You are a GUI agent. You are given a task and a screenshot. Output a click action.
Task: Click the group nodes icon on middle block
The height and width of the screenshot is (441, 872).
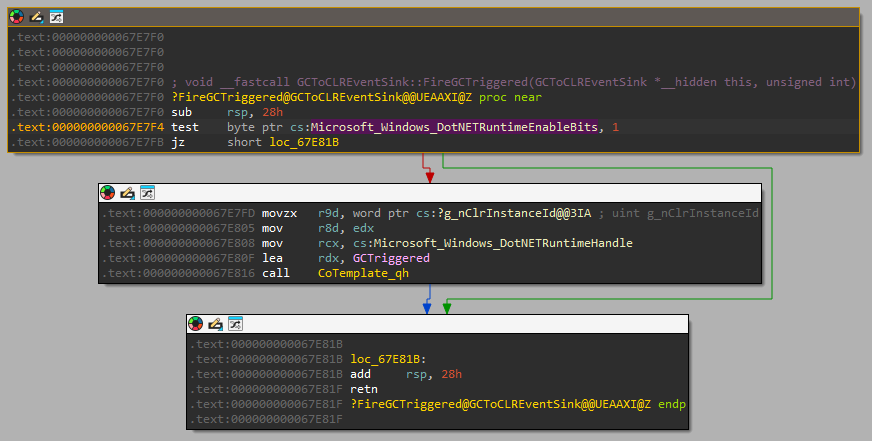point(146,193)
